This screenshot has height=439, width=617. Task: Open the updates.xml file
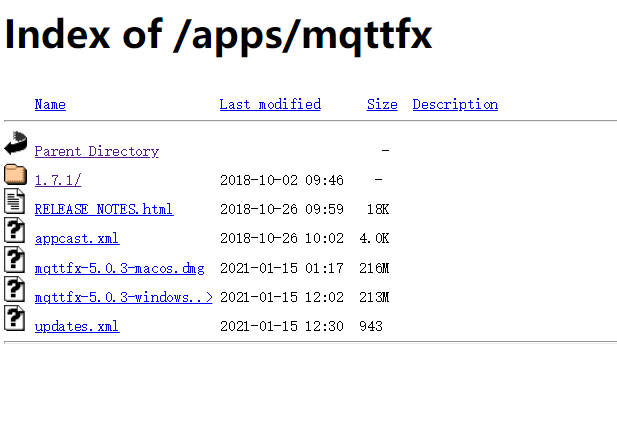click(x=77, y=326)
